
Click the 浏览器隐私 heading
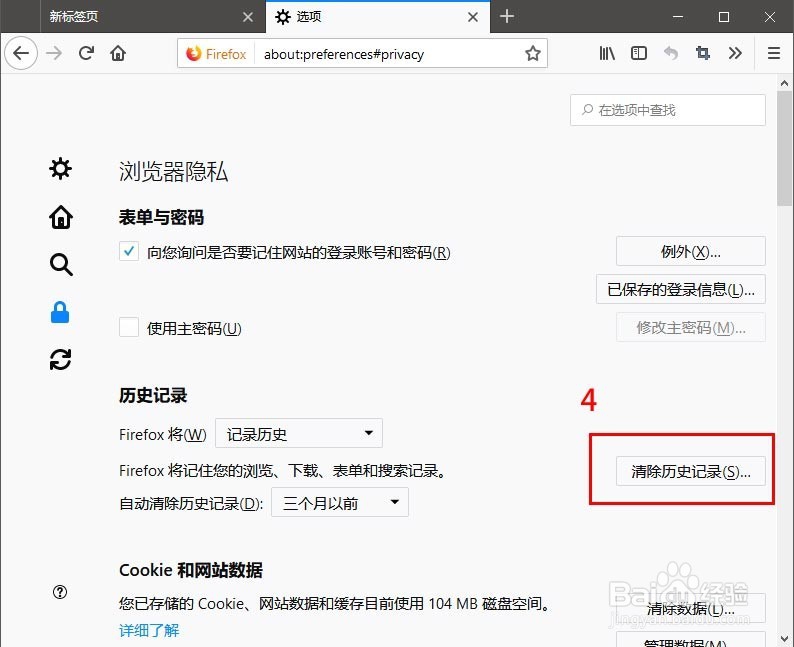pyautogui.click(x=173, y=172)
